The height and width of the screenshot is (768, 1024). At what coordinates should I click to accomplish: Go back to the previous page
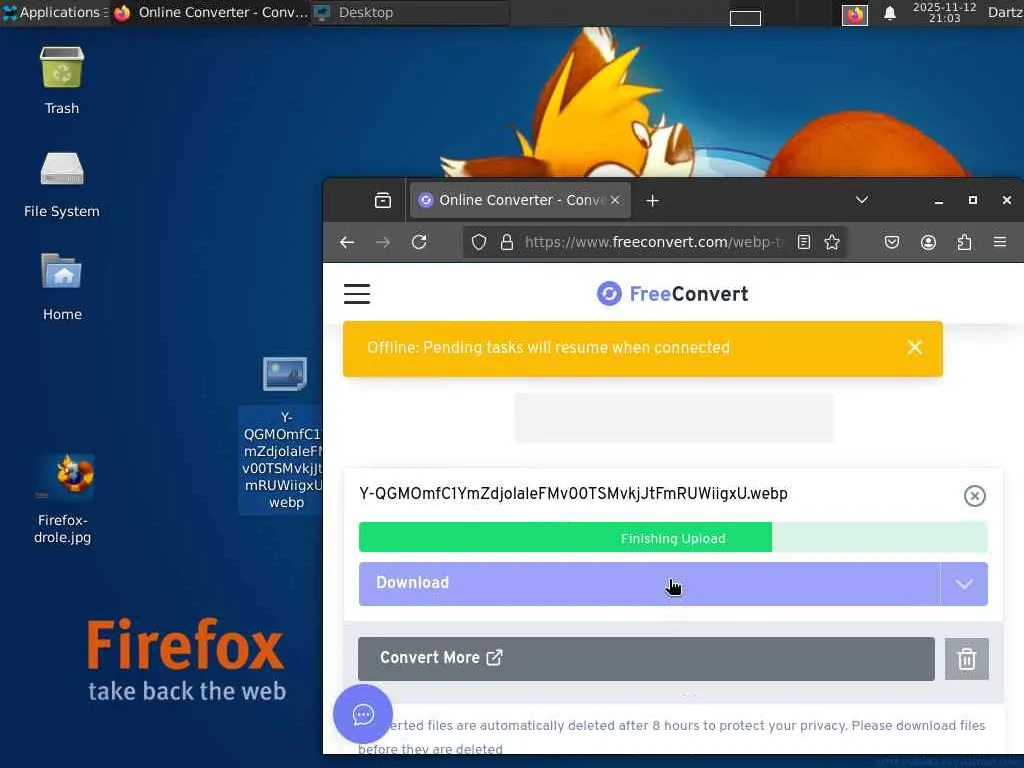coord(347,242)
